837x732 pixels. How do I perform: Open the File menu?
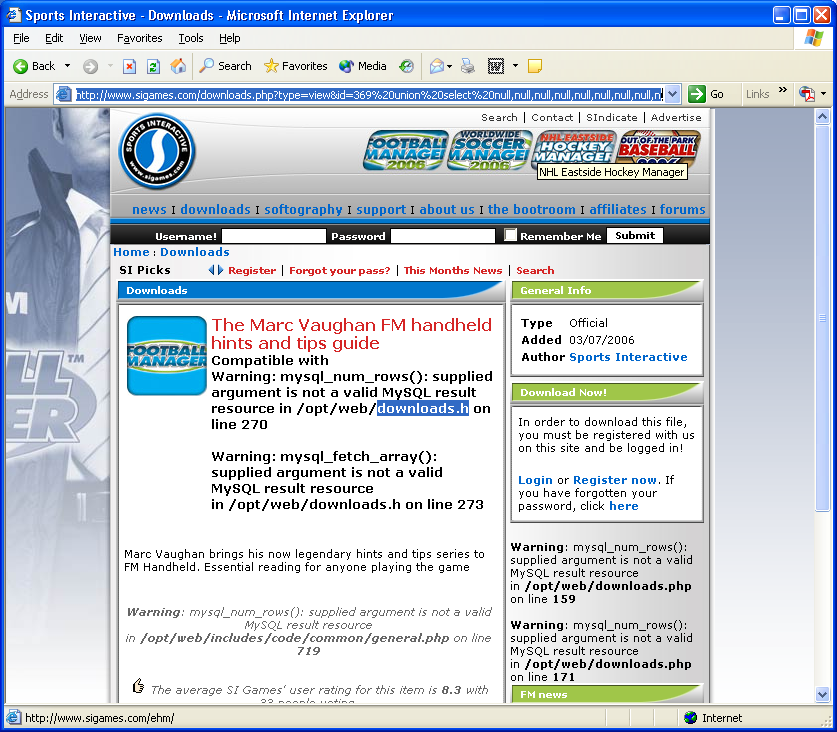[21, 38]
